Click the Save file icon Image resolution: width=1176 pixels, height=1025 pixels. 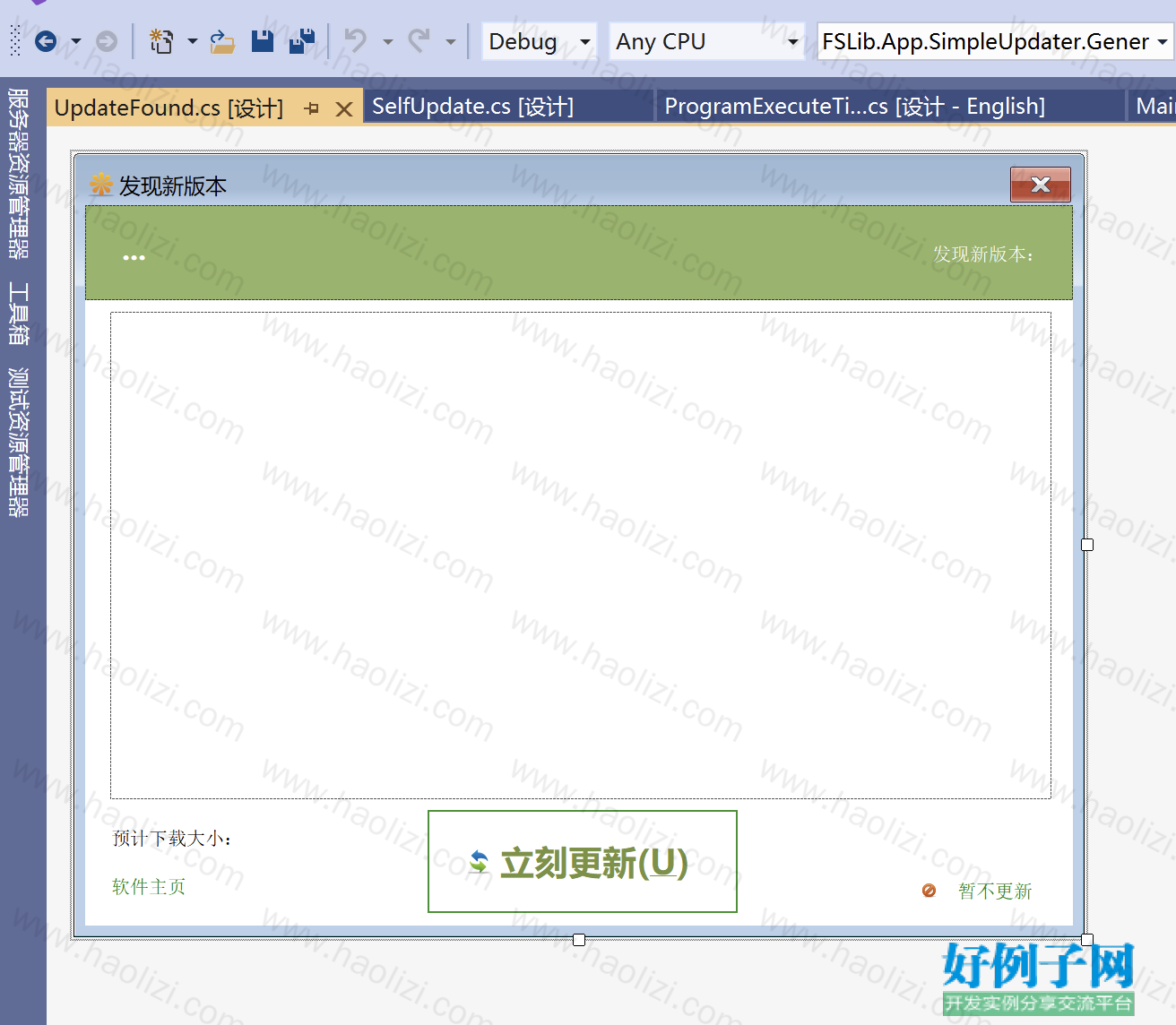pos(262,40)
